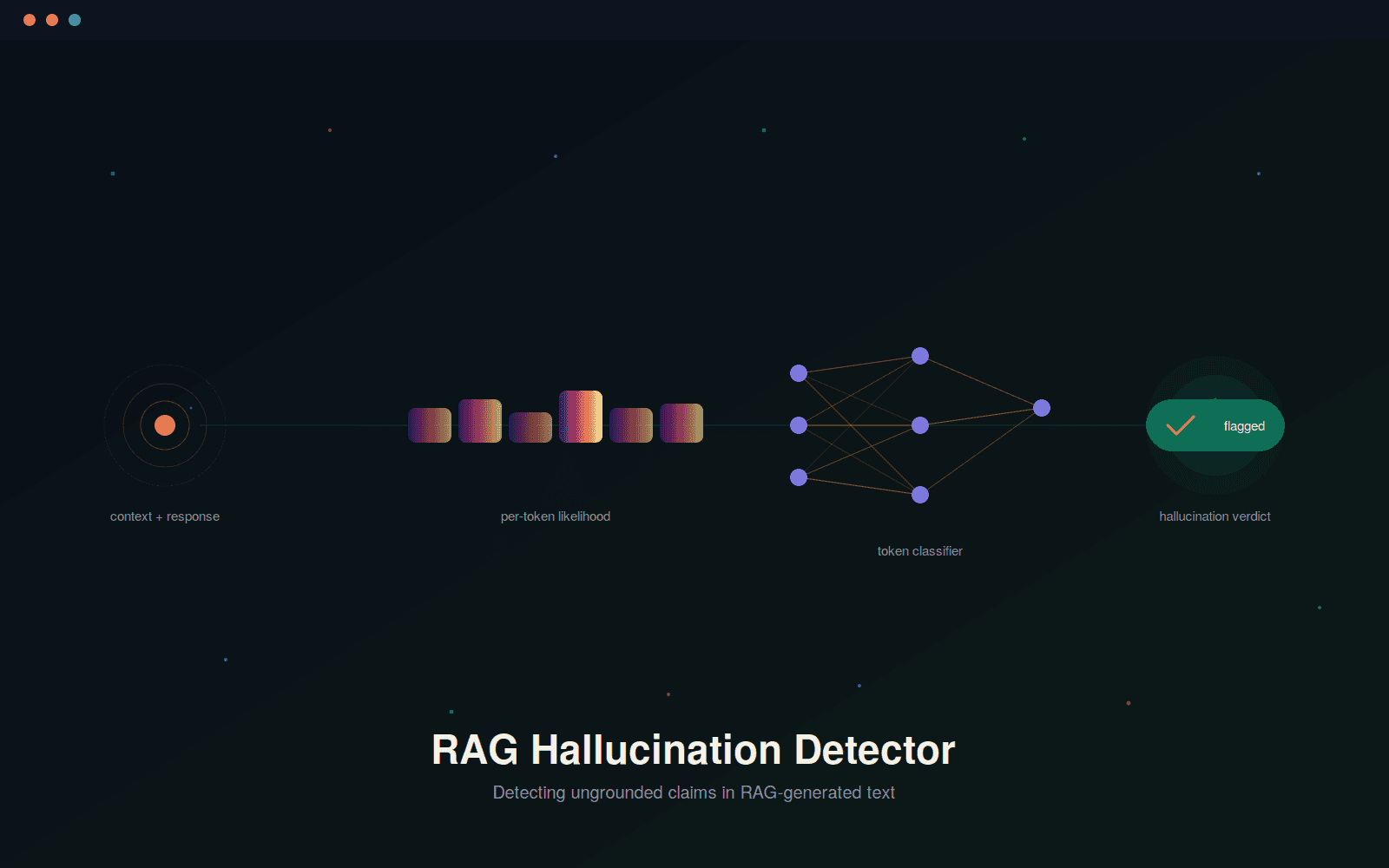Select the leftmost per-token likelihood bar

(x=430, y=425)
